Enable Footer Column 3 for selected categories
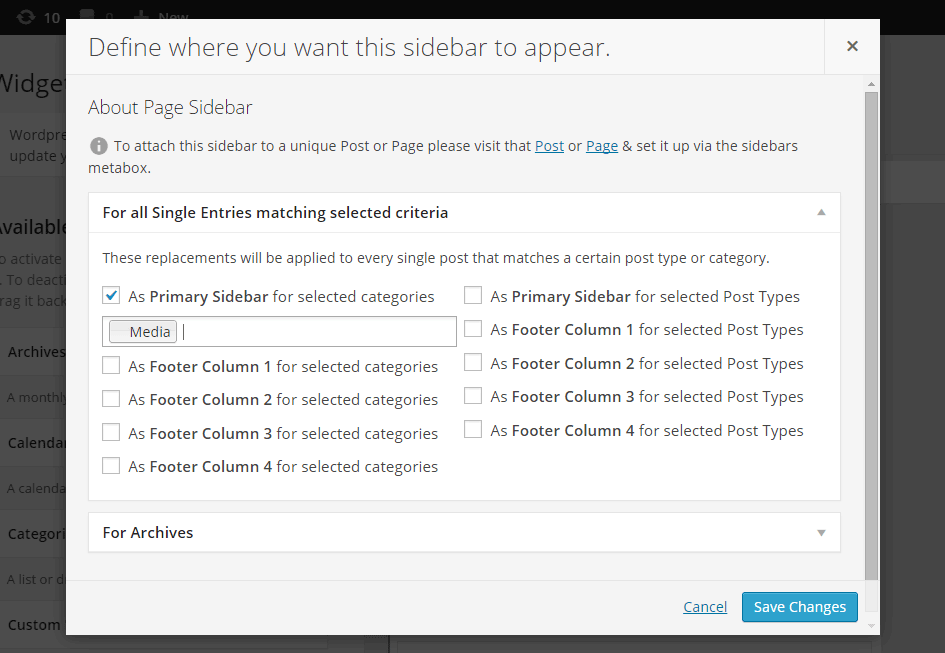The image size is (945, 653). pos(110,432)
